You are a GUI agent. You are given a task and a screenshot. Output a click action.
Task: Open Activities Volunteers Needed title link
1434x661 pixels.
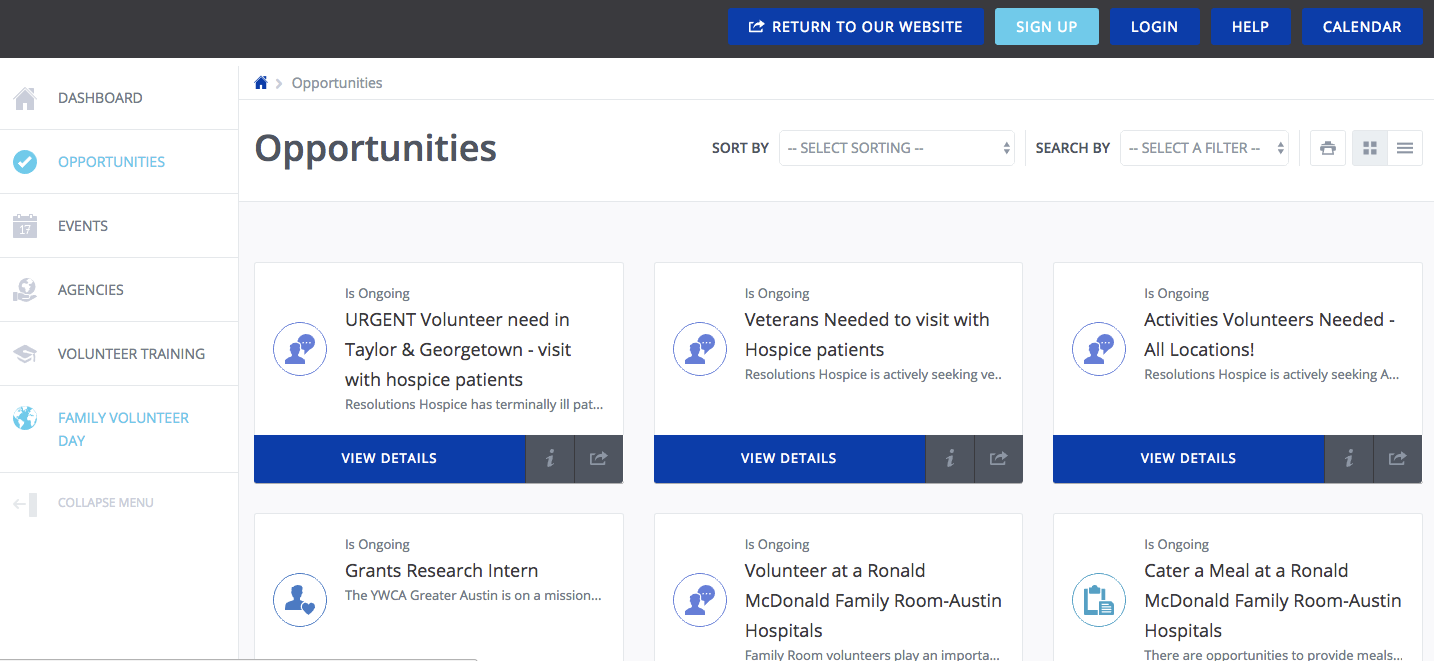(1270, 335)
